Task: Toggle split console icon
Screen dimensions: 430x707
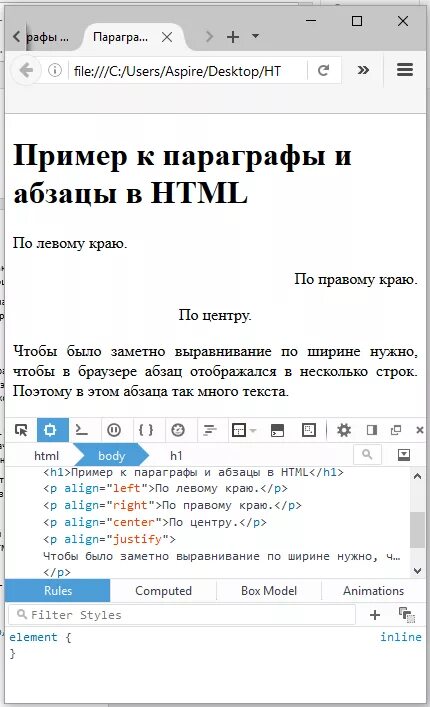Action: click(277, 430)
